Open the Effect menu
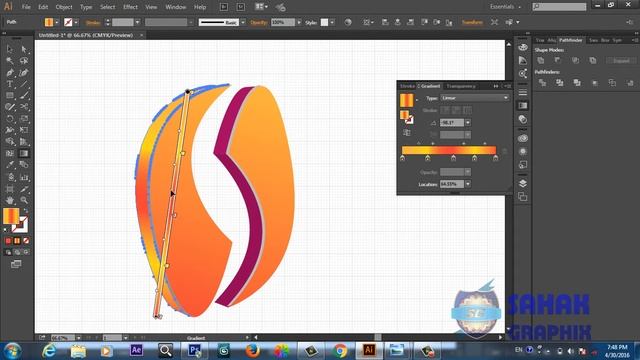This screenshot has width=640, height=360. coord(130,7)
